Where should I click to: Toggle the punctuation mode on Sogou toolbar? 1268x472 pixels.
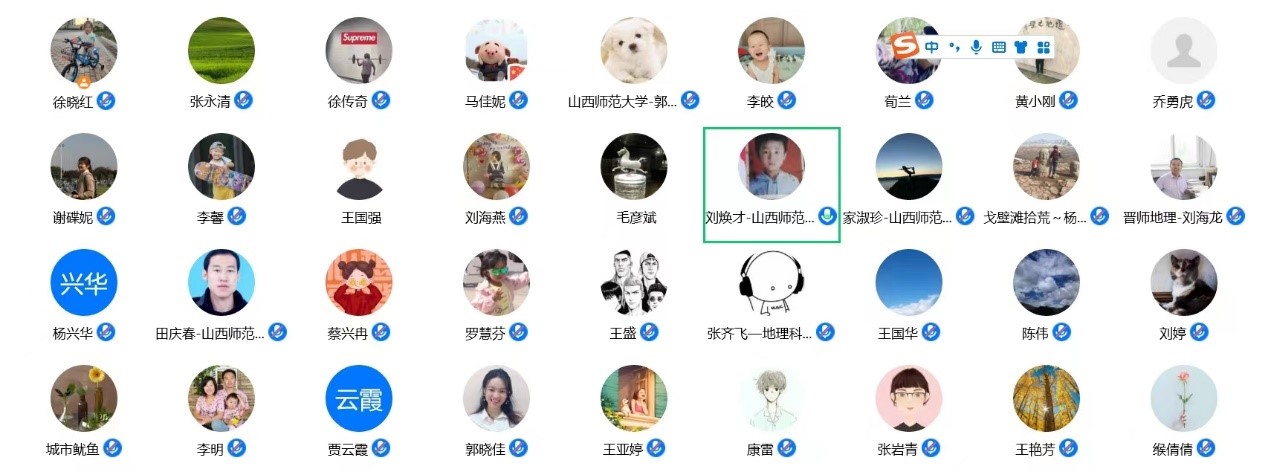pyautogui.click(x=954, y=46)
